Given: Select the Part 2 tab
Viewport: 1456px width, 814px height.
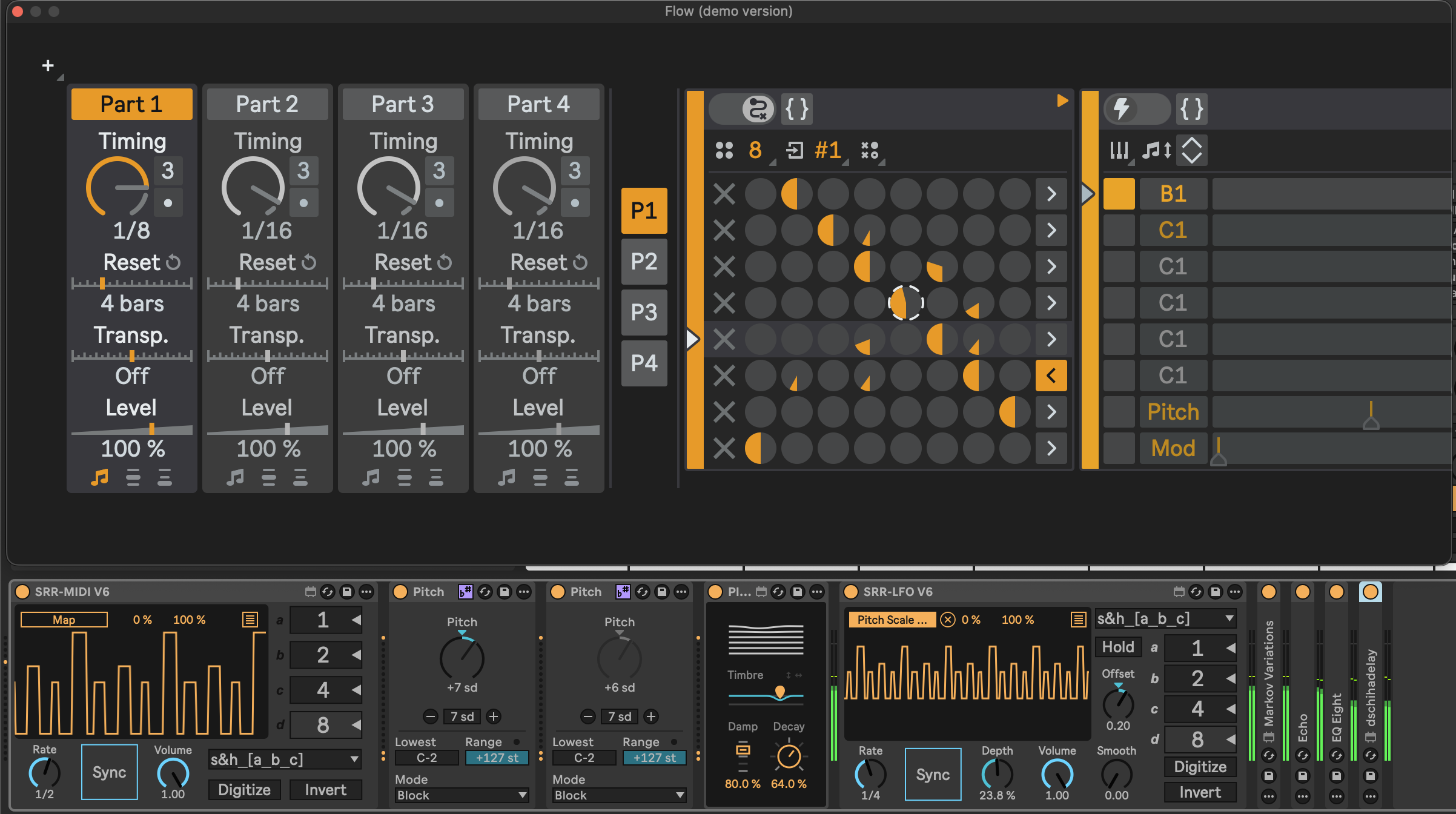Looking at the screenshot, I should [267, 104].
